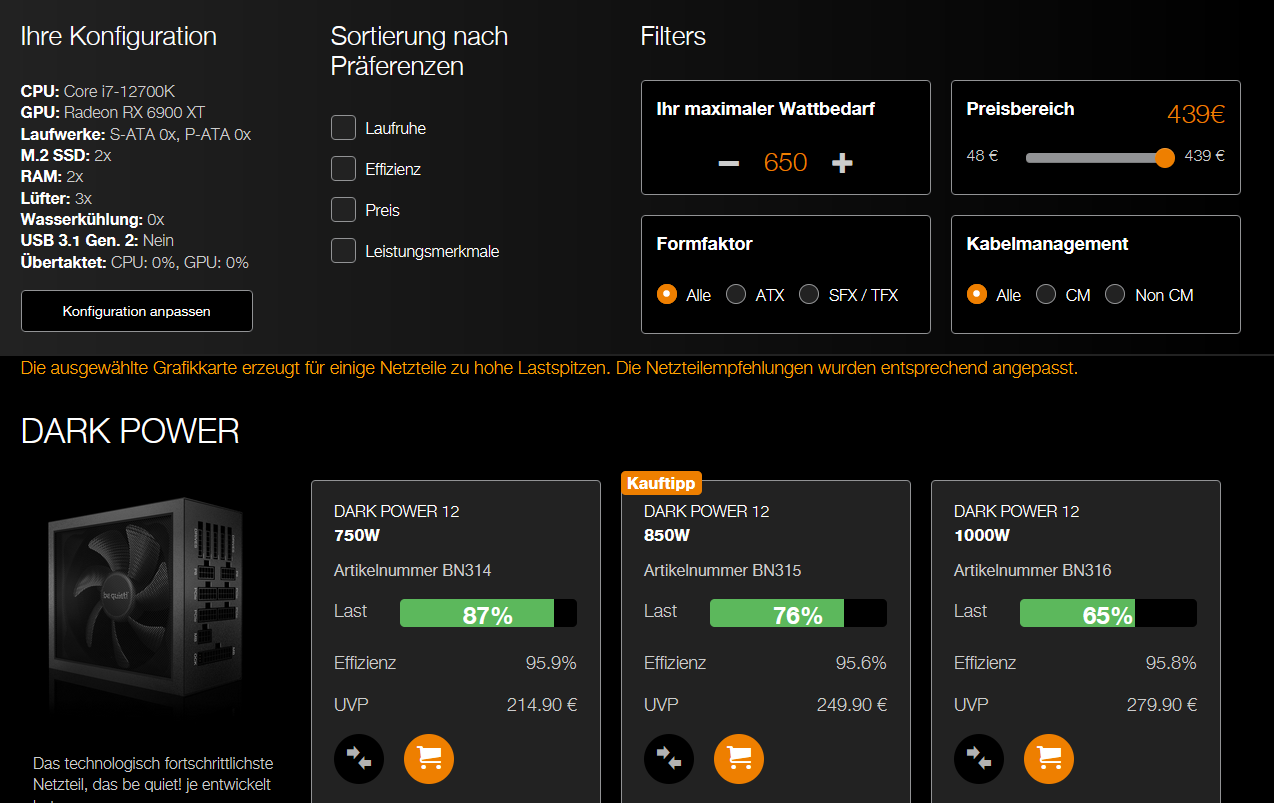Check the Preis sorting option
This screenshot has width=1274, height=803.
click(344, 210)
